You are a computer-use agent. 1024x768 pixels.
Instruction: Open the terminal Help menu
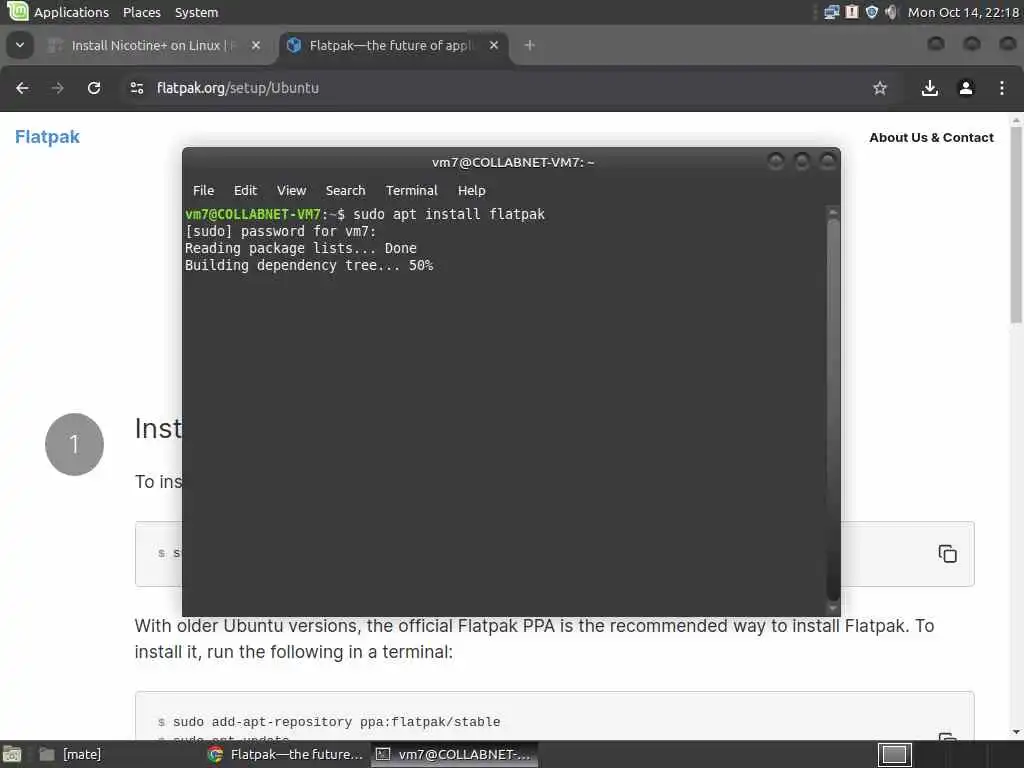(x=472, y=191)
